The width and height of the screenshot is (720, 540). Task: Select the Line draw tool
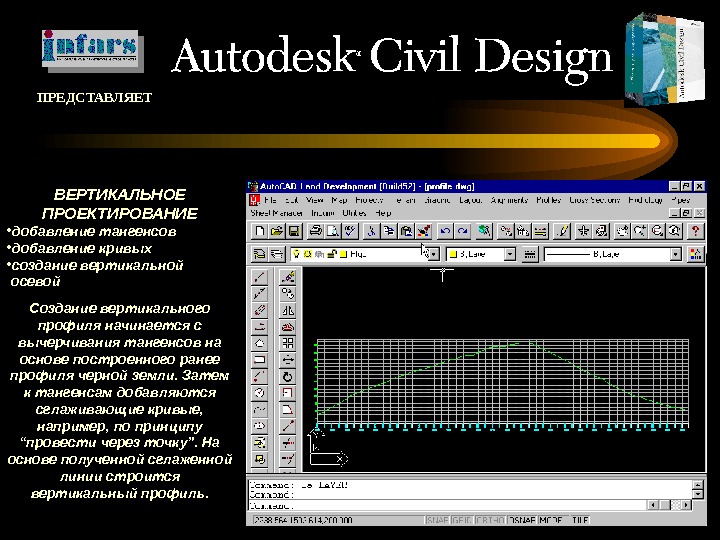tap(259, 277)
